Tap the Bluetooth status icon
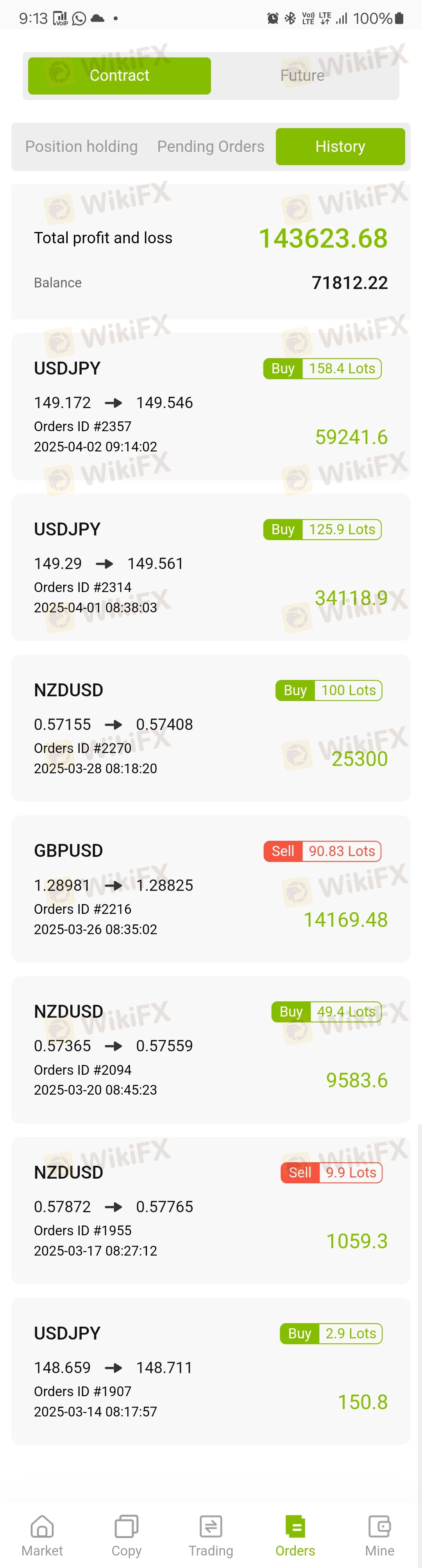The width and height of the screenshot is (422, 1568). [290, 18]
